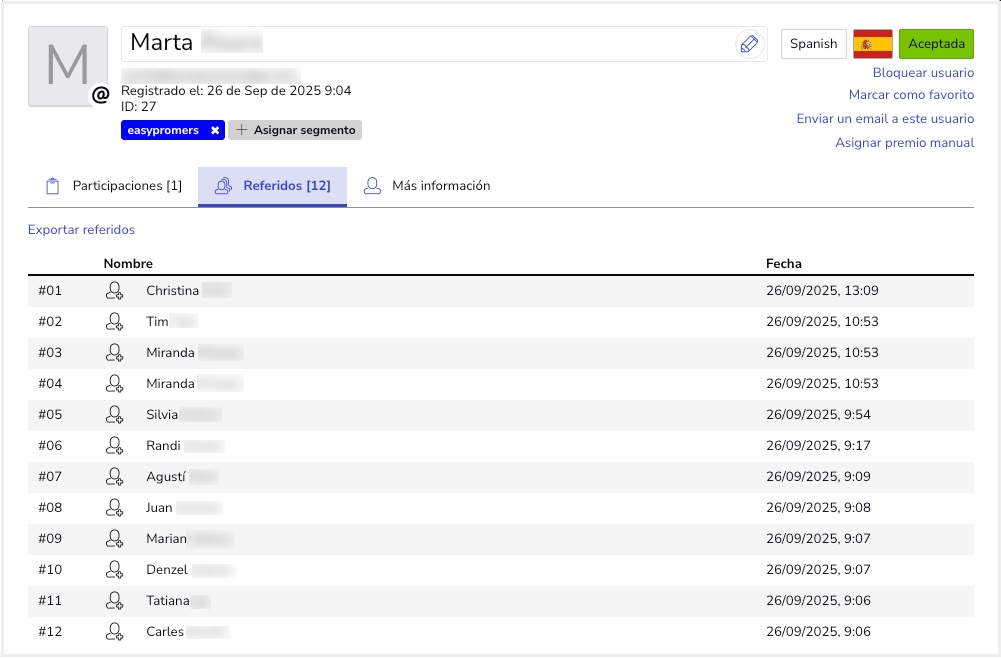Click the user icon next to Christina
This screenshot has width=1001, height=658.
(x=115, y=291)
